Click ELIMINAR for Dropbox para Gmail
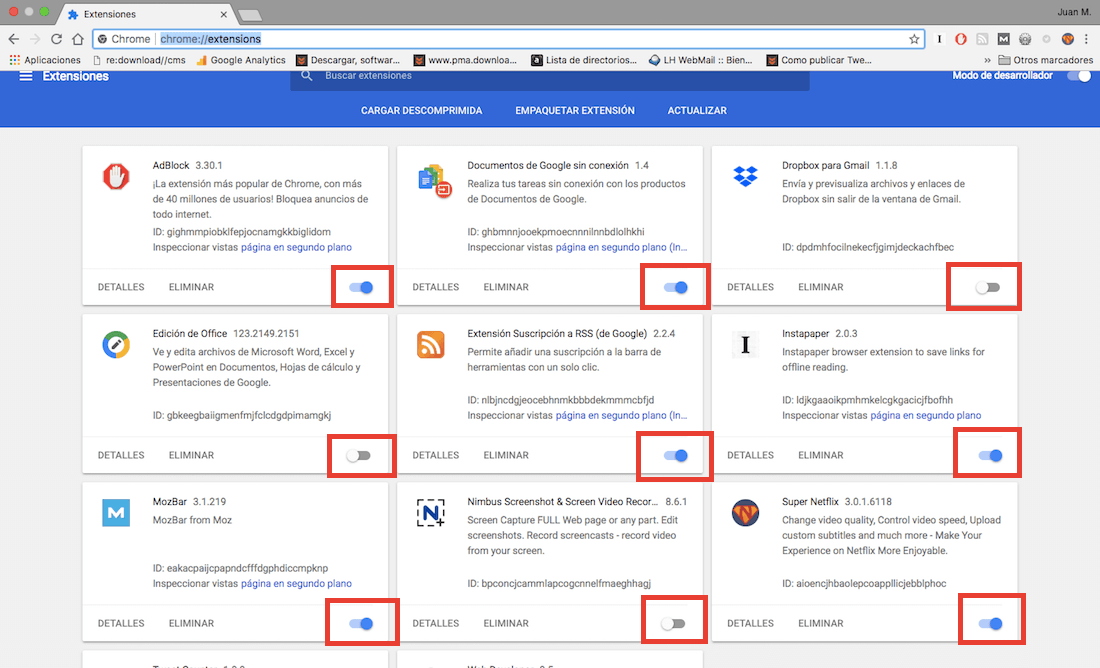Image resolution: width=1100 pixels, height=668 pixels. (821, 287)
